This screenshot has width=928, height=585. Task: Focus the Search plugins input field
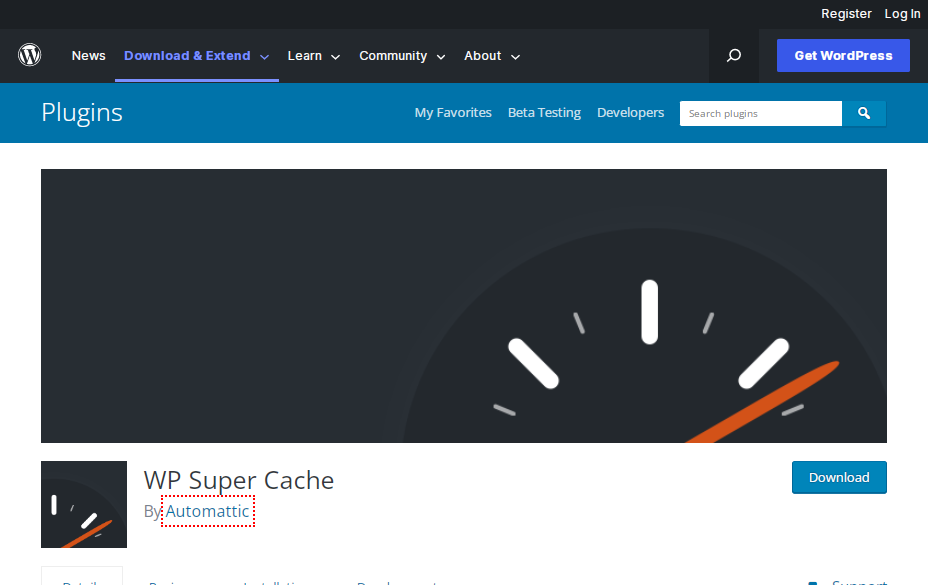760,114
